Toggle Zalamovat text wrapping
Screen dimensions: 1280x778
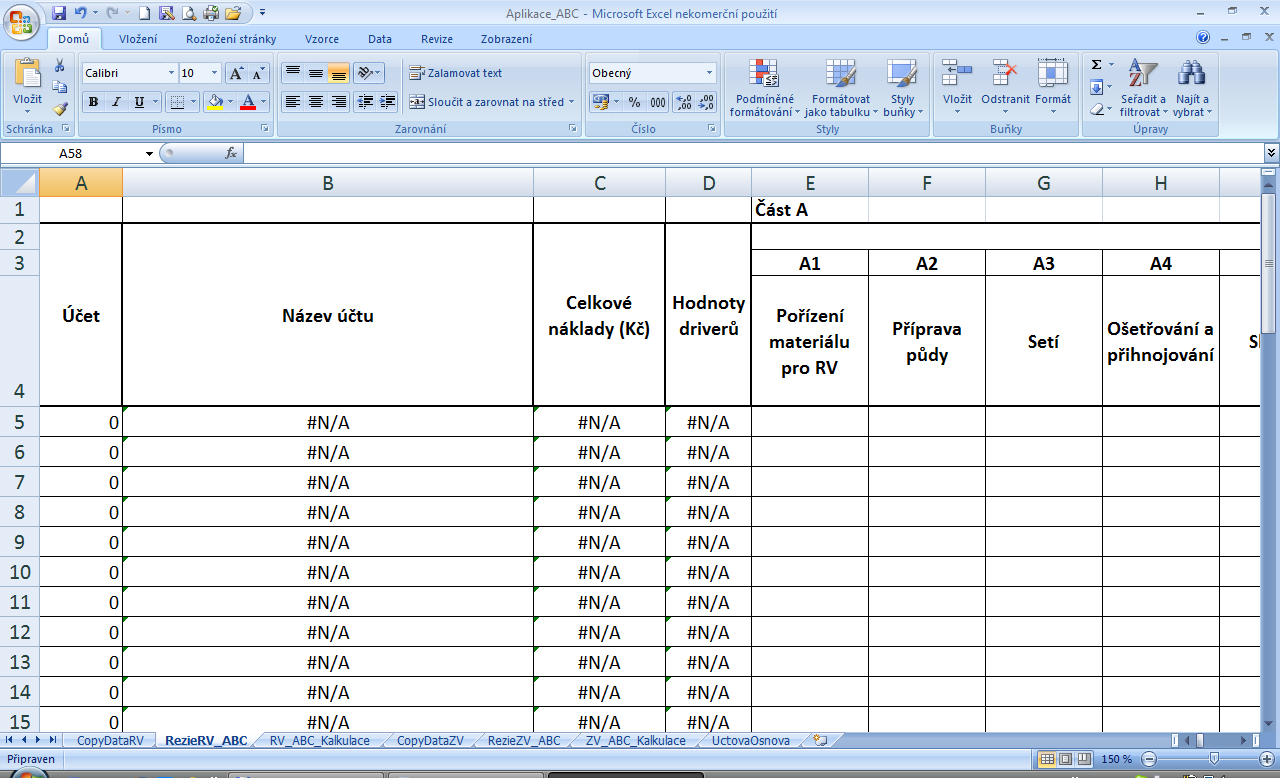(456, 73)
